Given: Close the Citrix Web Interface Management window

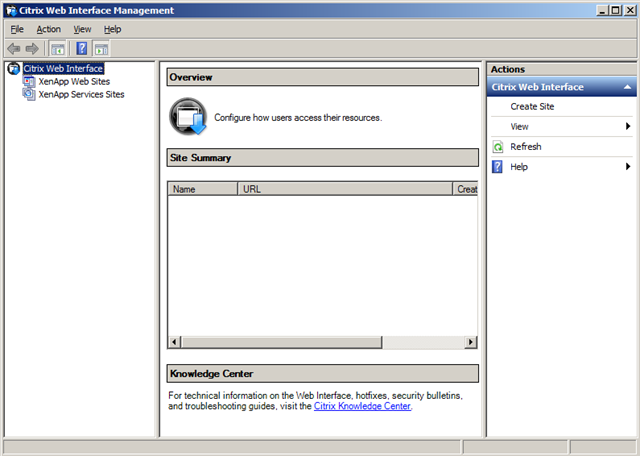Looking at the screenshot, I should tap(630, 11).
